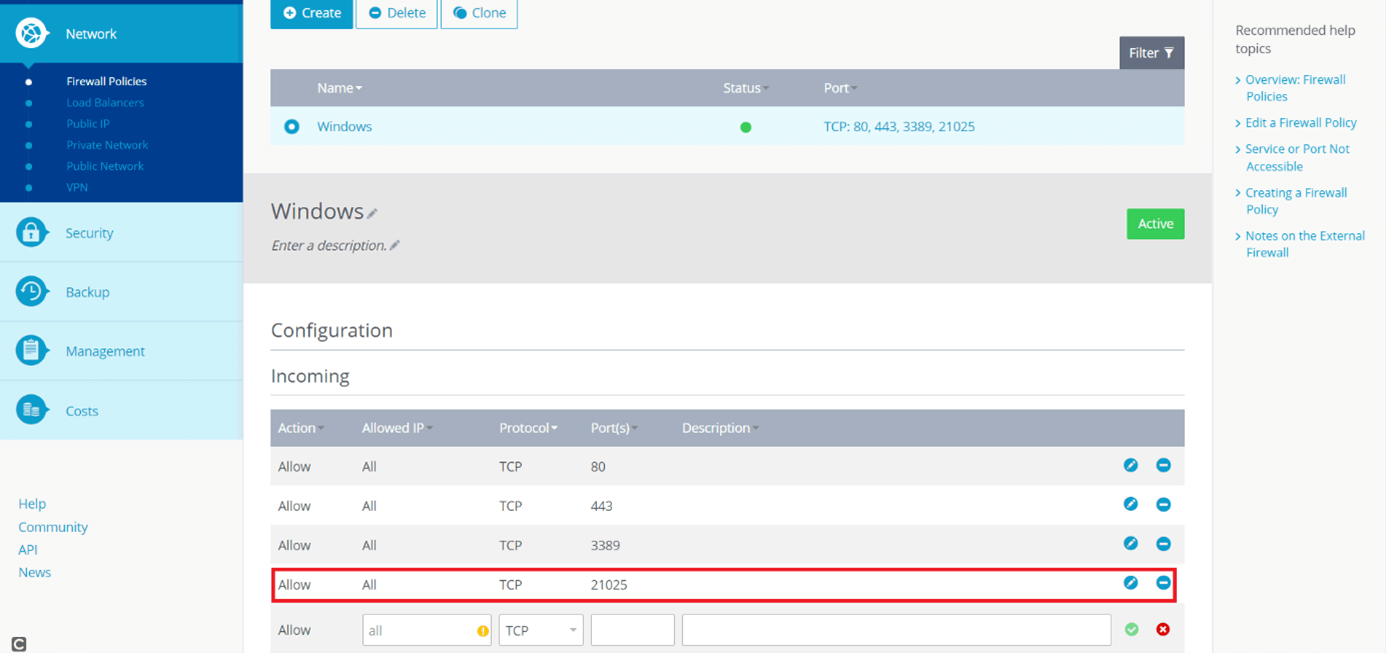Click the Create button

(311, 13)
